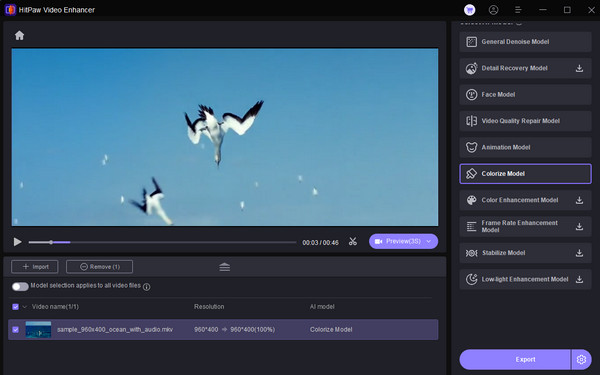This screenshot has height=375, width=600.
Task: Open the shopping cart icon in title bar
Action: click(470, 10)
